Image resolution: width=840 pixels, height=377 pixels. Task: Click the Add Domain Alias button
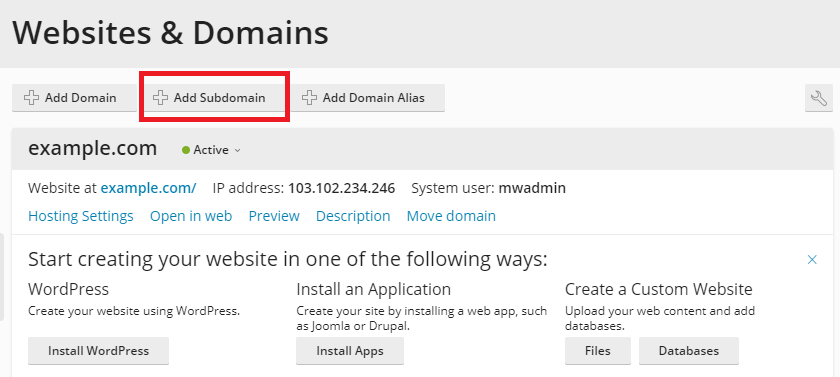(x=368, y=98)
